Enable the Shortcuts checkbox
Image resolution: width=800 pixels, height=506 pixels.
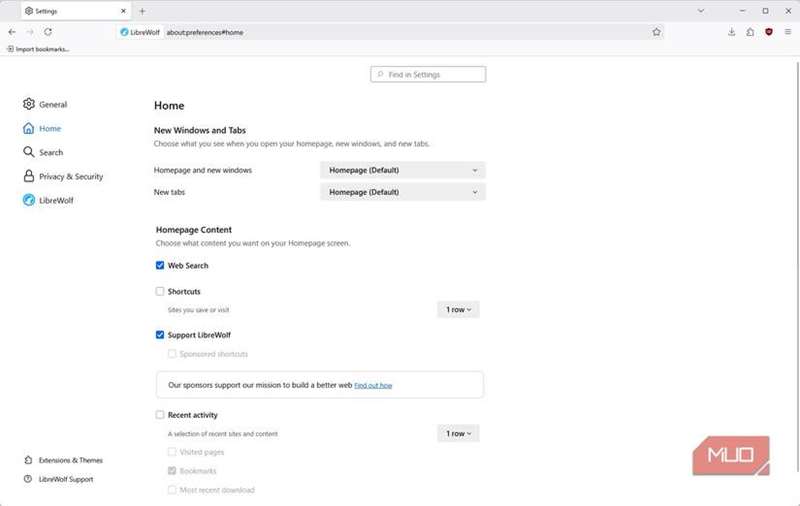click(160, 292)
